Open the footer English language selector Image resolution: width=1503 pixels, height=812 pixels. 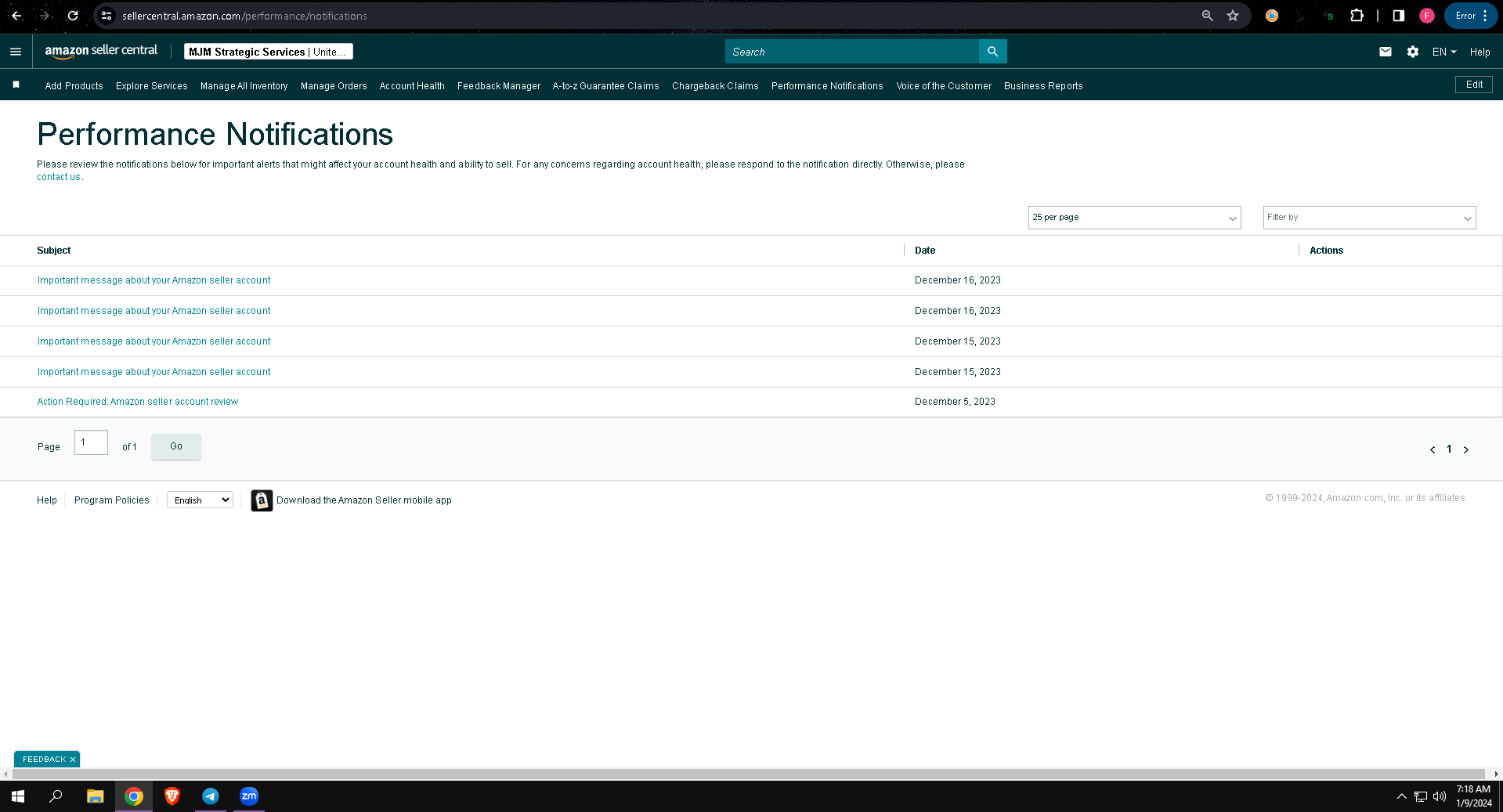pos(200,500)
